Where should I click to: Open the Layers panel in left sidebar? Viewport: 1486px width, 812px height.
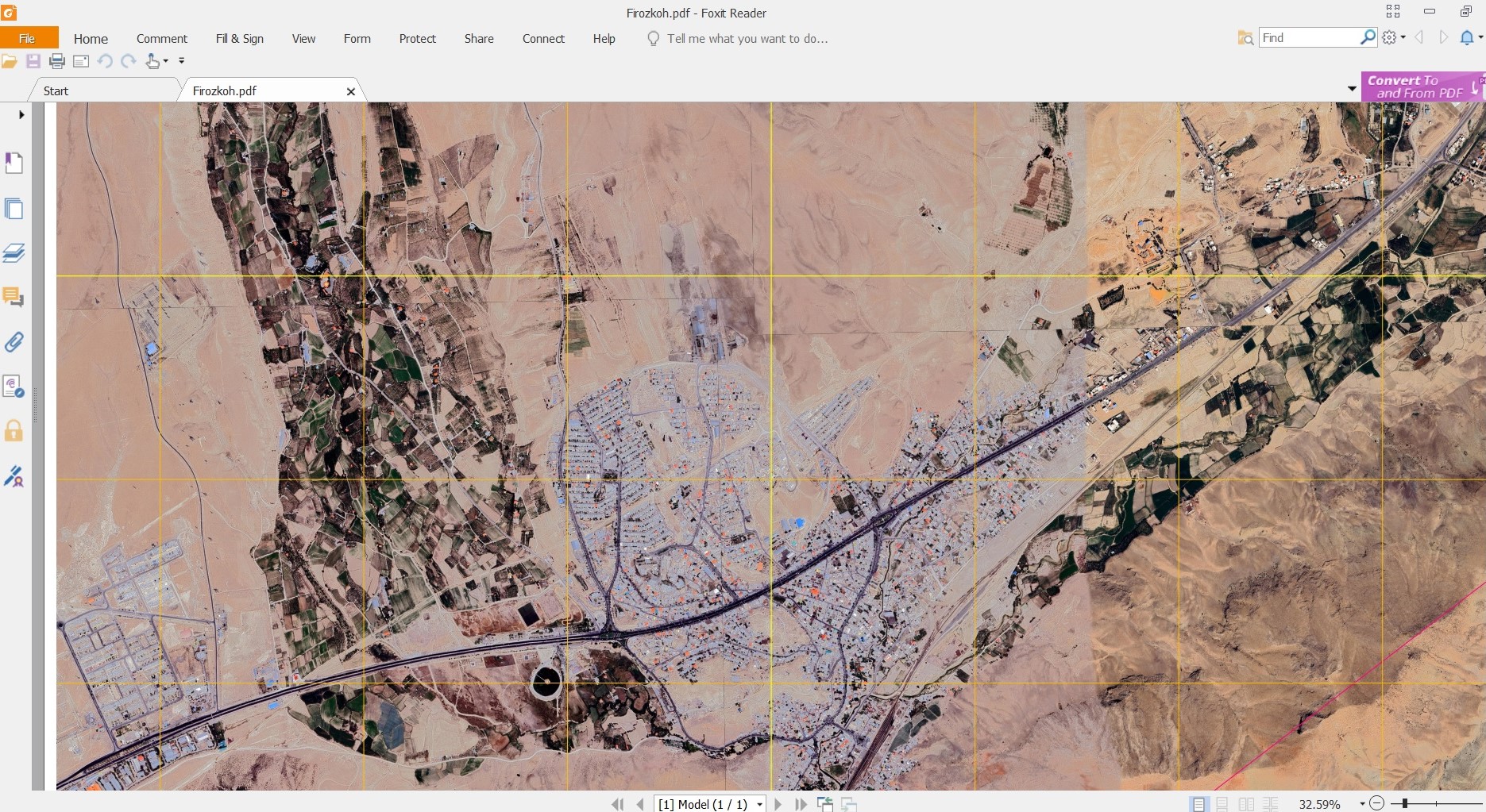[x=14, y=253]
